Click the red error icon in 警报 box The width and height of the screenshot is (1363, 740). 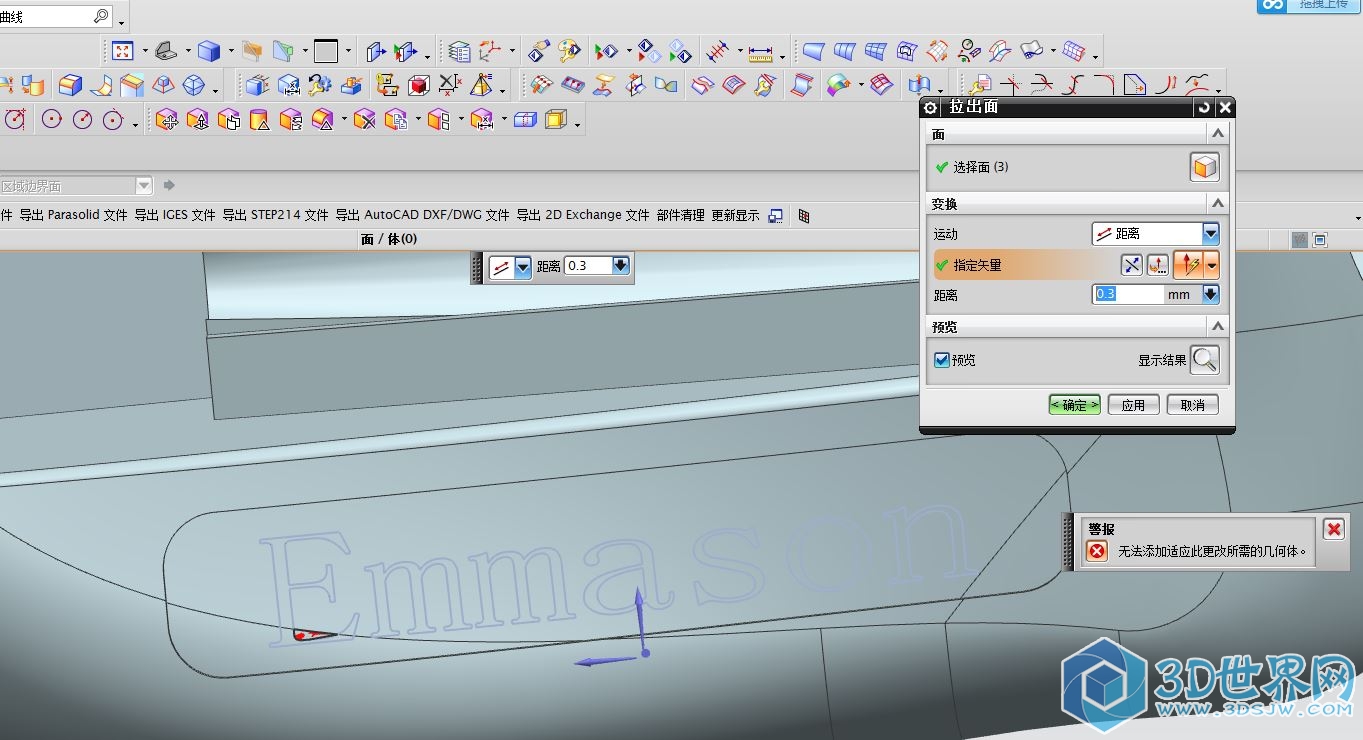pos(1098,551)
